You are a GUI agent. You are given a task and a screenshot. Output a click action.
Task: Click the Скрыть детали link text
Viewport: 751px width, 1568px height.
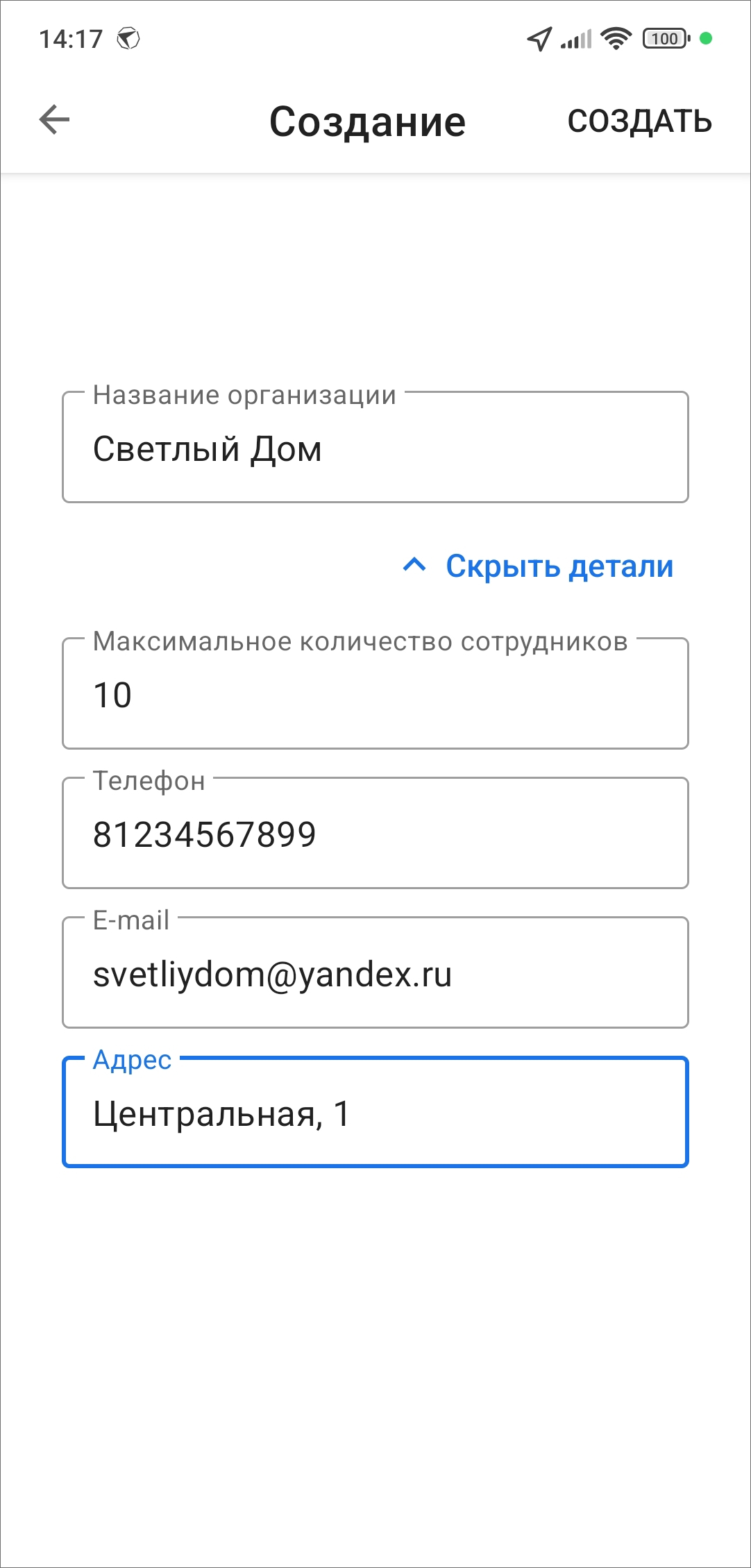(559, 566)
